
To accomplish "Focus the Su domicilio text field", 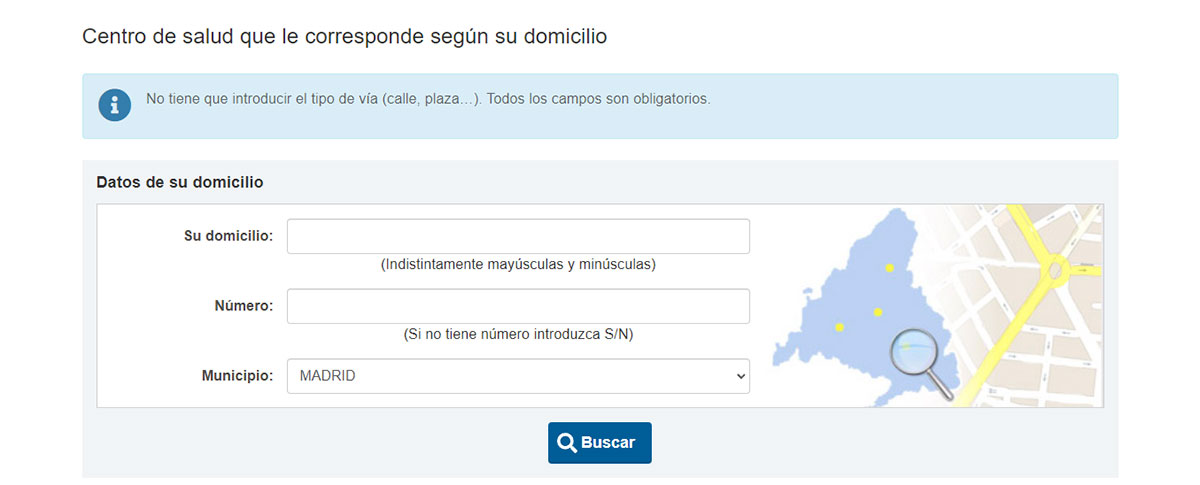I will coord(518,237).
